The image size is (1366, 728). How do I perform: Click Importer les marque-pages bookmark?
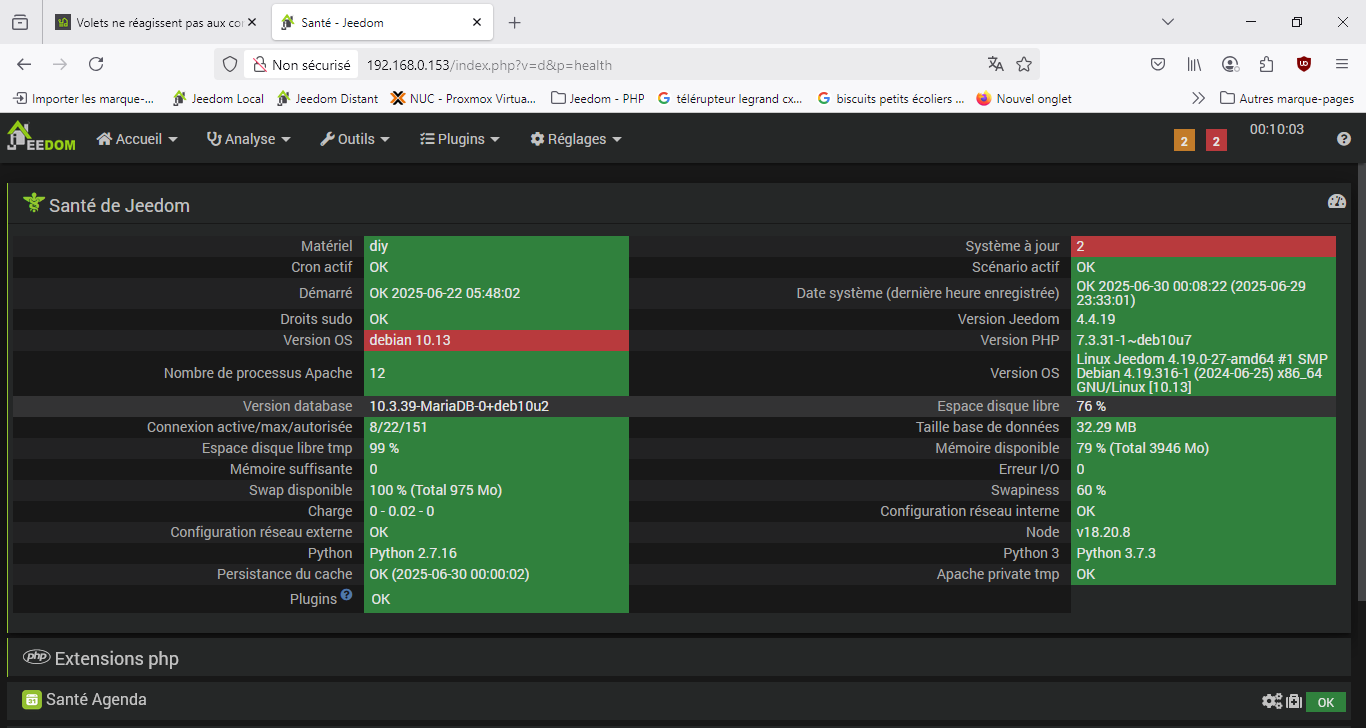pos(84,98)
